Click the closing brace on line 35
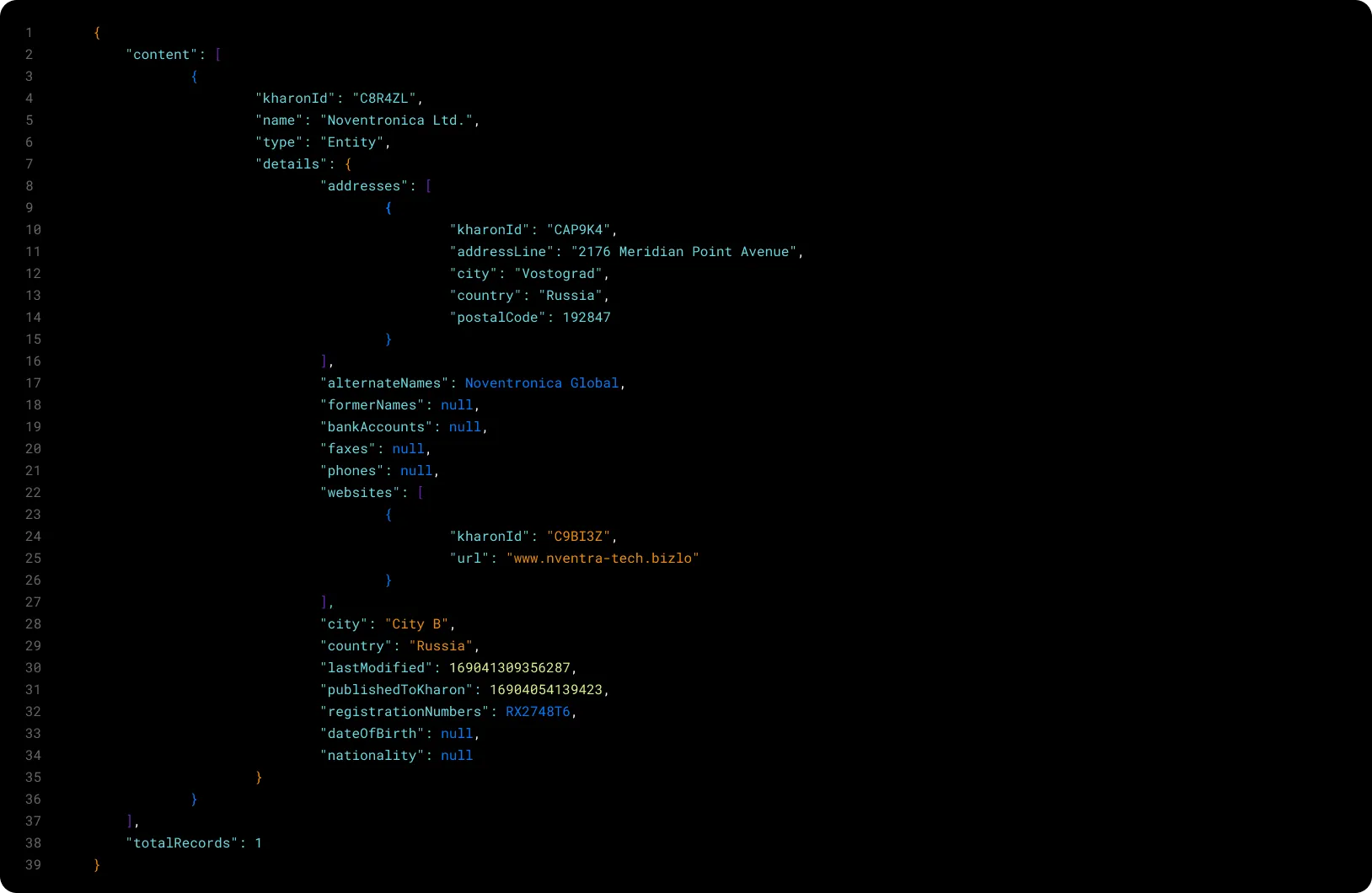Viewport: 1372px width, 893px height. [259, 778]
